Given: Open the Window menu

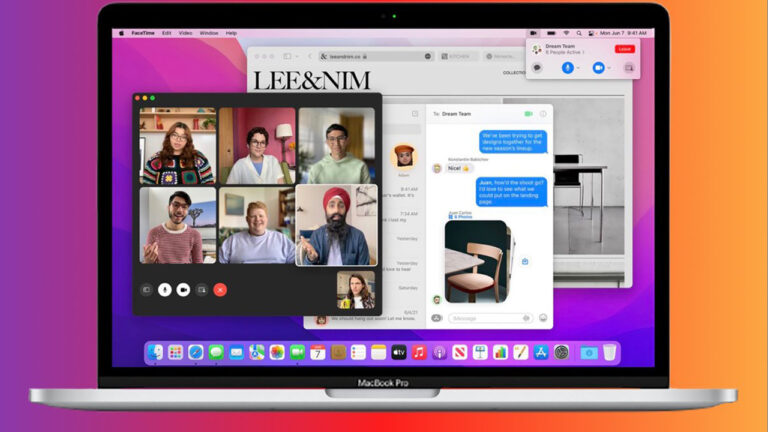Looking at the screenshot, I should 209,33.
